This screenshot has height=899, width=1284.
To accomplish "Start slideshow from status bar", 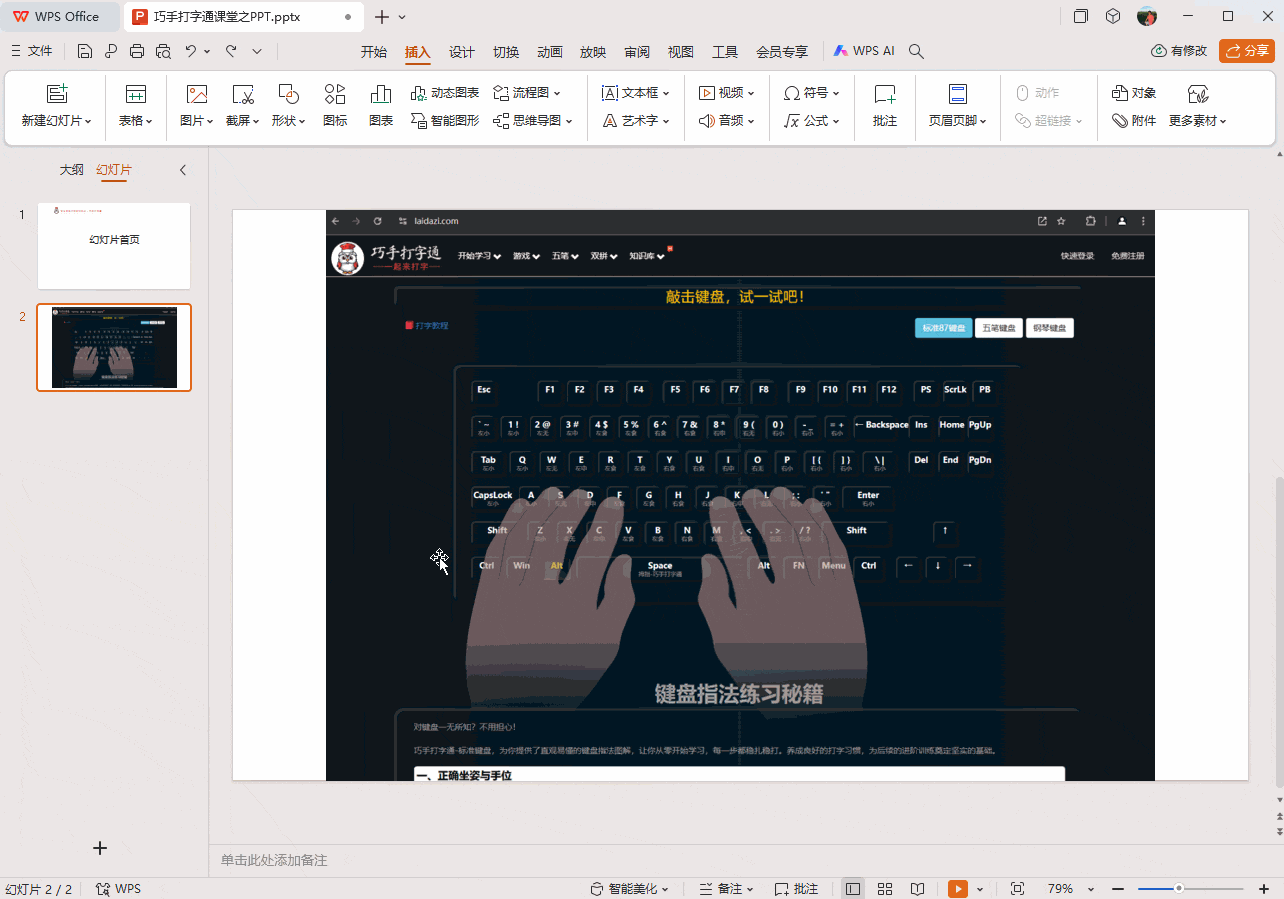I will (958, 889).
